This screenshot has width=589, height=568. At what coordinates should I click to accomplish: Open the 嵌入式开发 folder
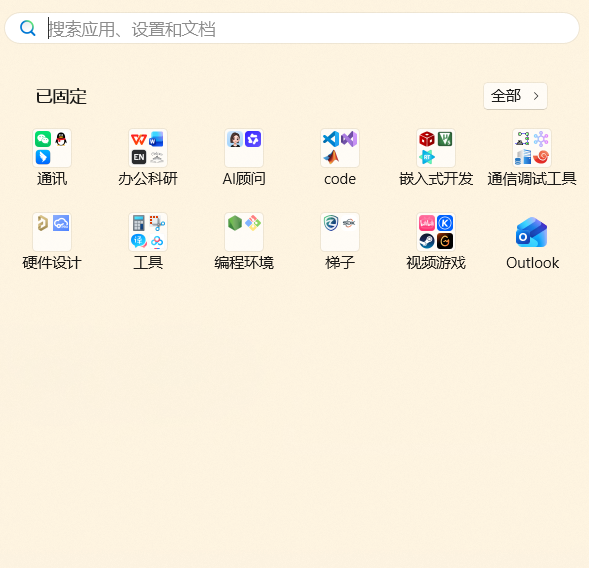436,148
